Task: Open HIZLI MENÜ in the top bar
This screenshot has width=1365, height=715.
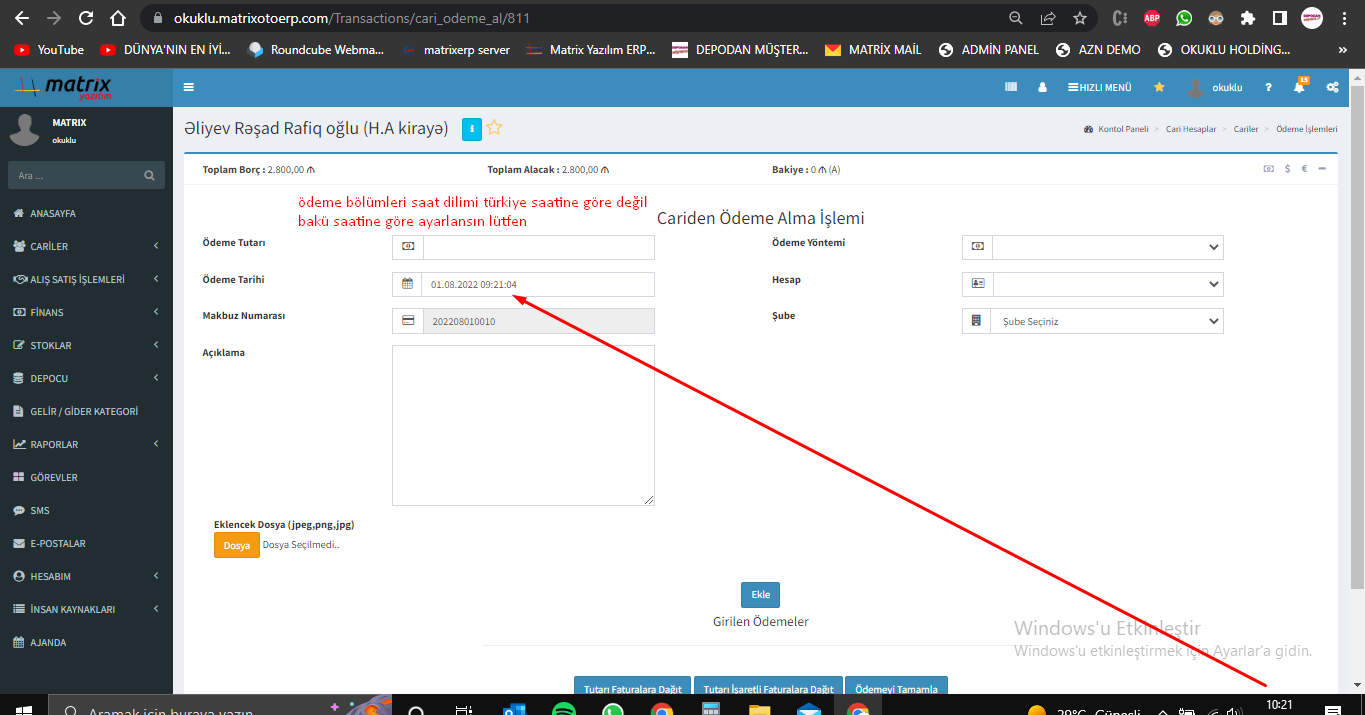Action: click(1099, 87)
